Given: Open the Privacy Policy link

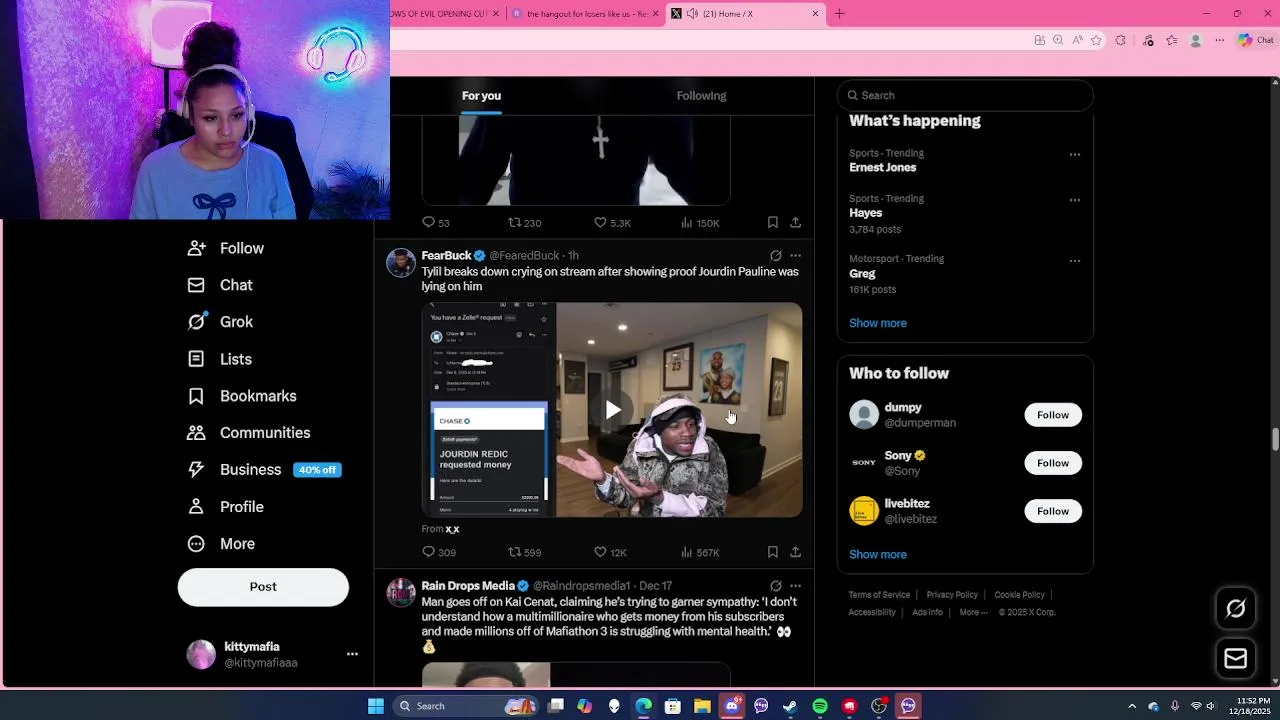Looking at the screenshot, I should [x=952, y=595].
